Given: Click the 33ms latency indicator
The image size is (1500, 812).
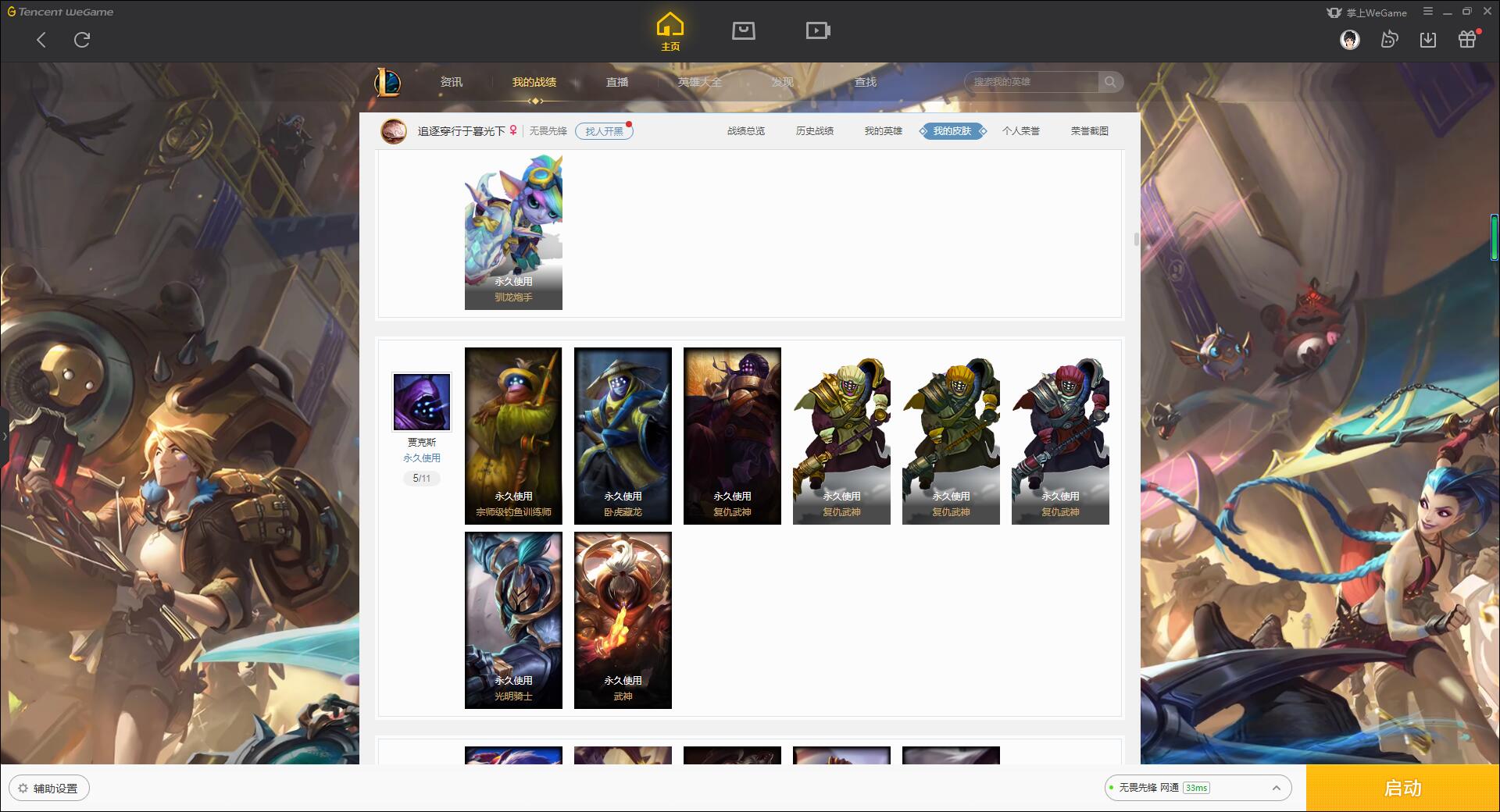Looking at the screenshot, I should click(x=1196, y=788).
